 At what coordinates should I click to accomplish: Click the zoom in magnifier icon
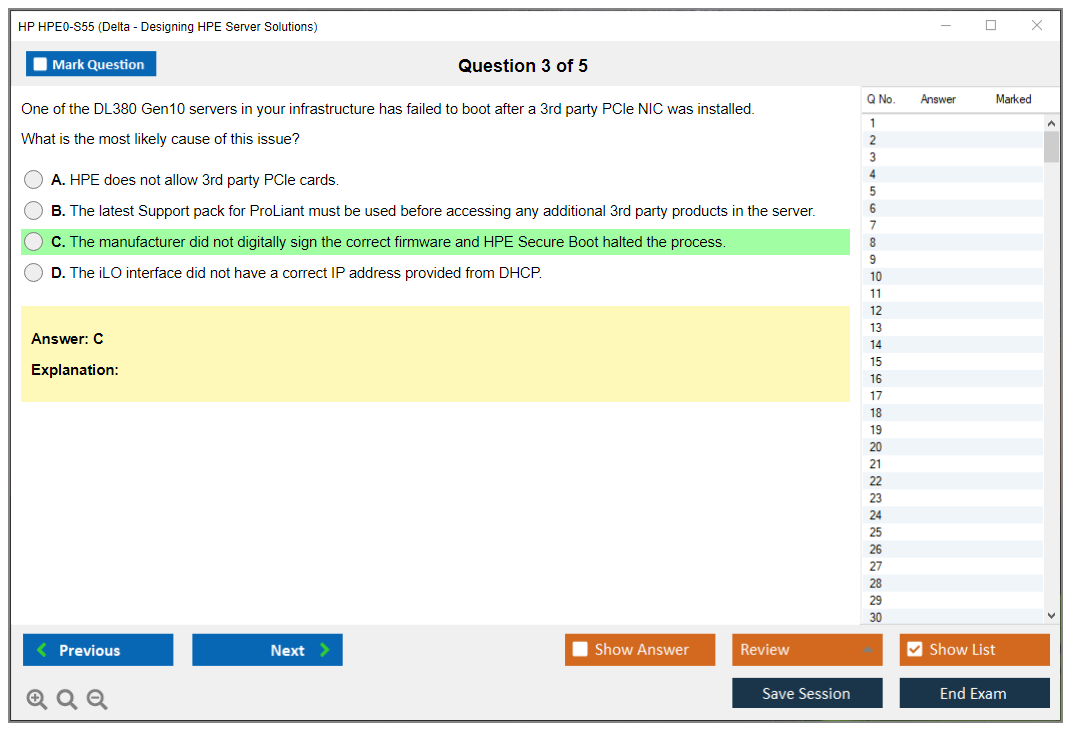pyautogui.click(x=36, y=699)
